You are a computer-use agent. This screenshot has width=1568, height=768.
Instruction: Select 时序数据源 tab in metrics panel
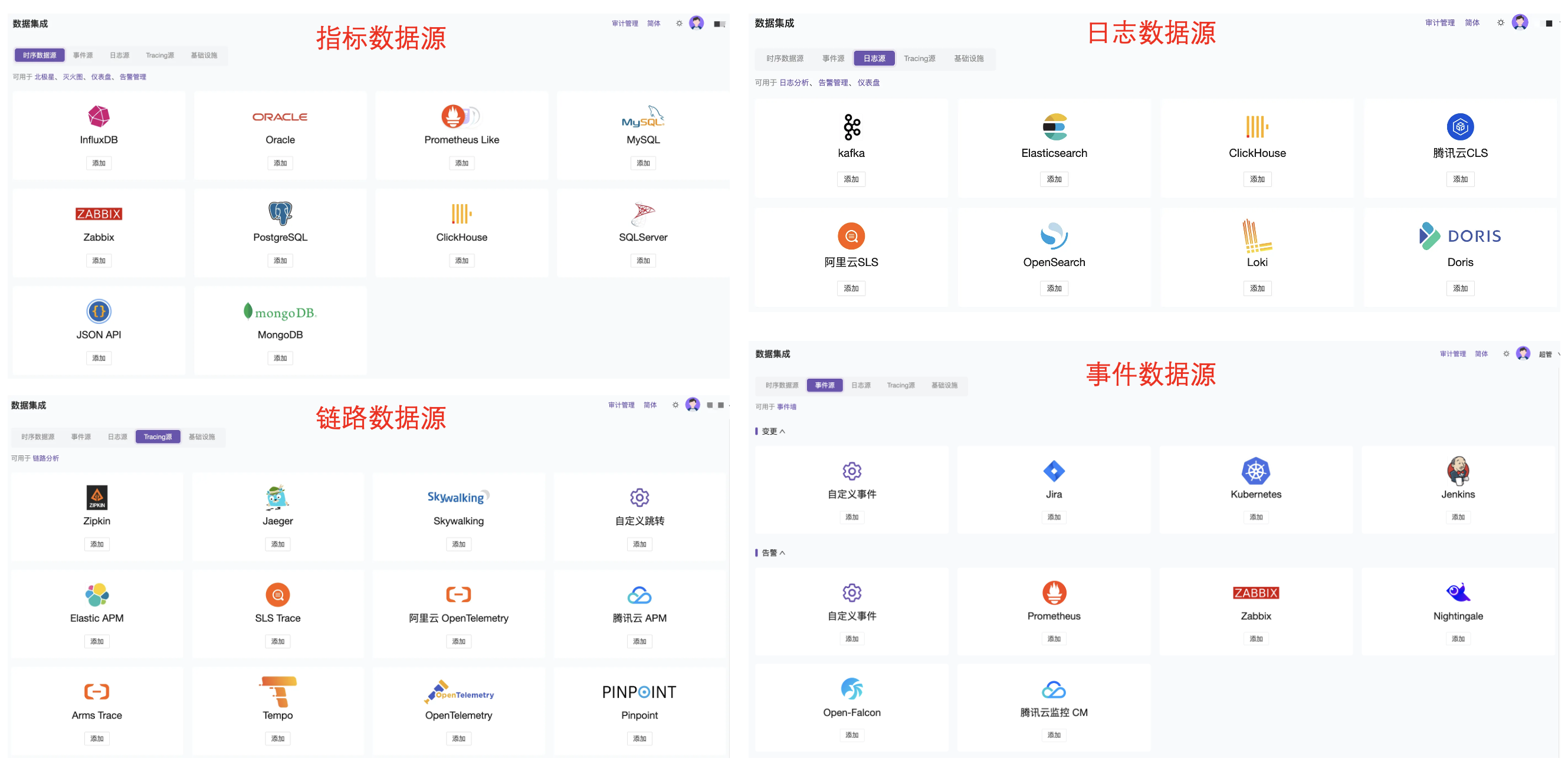40,55
